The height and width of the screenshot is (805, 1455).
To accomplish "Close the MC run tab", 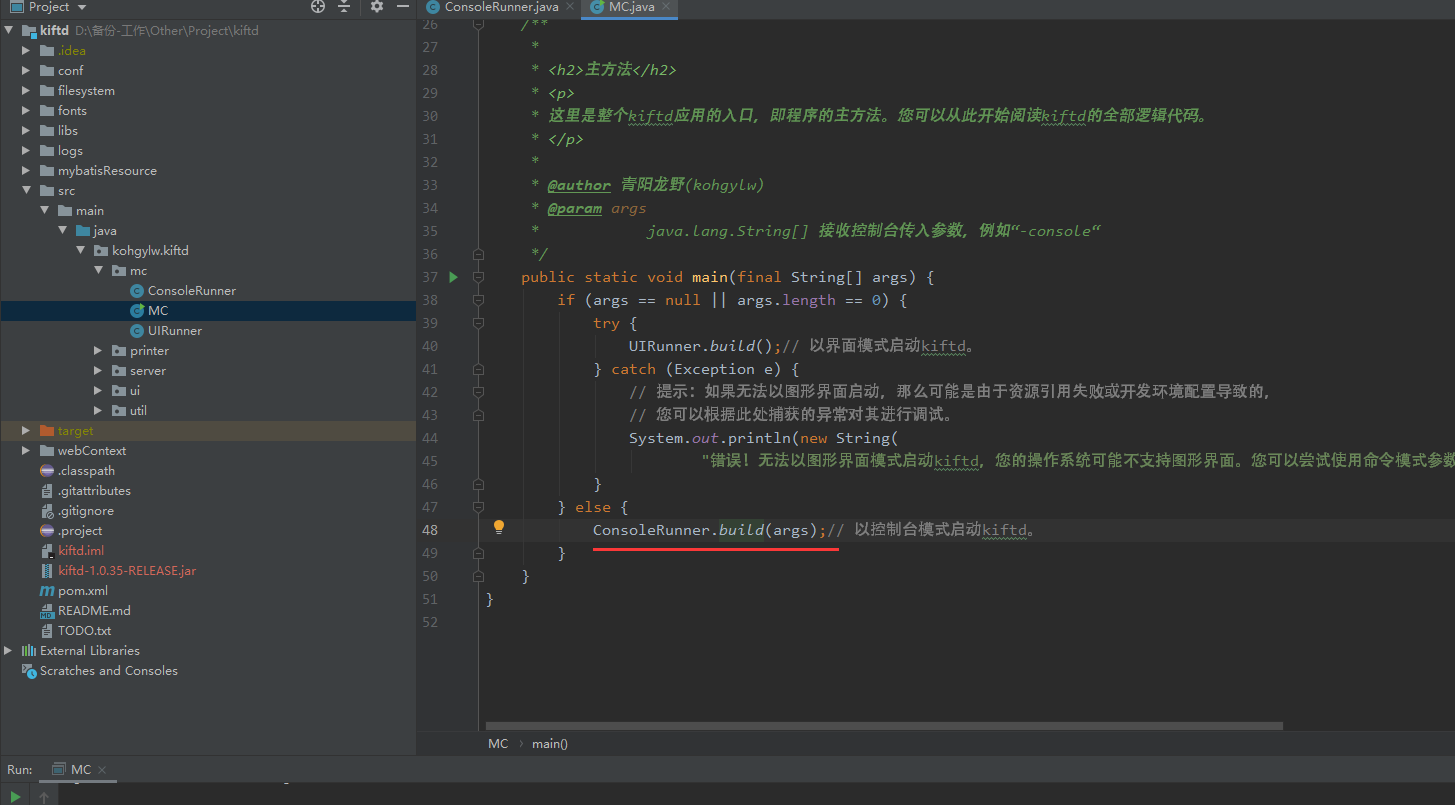I will [x=101, y=770].
